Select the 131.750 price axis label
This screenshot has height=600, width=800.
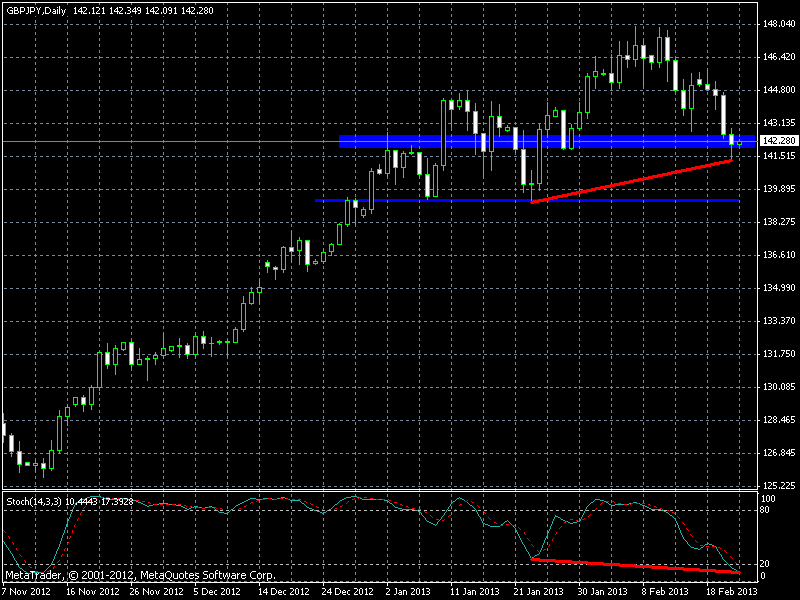pyautogui.click(x=779, y=354)
